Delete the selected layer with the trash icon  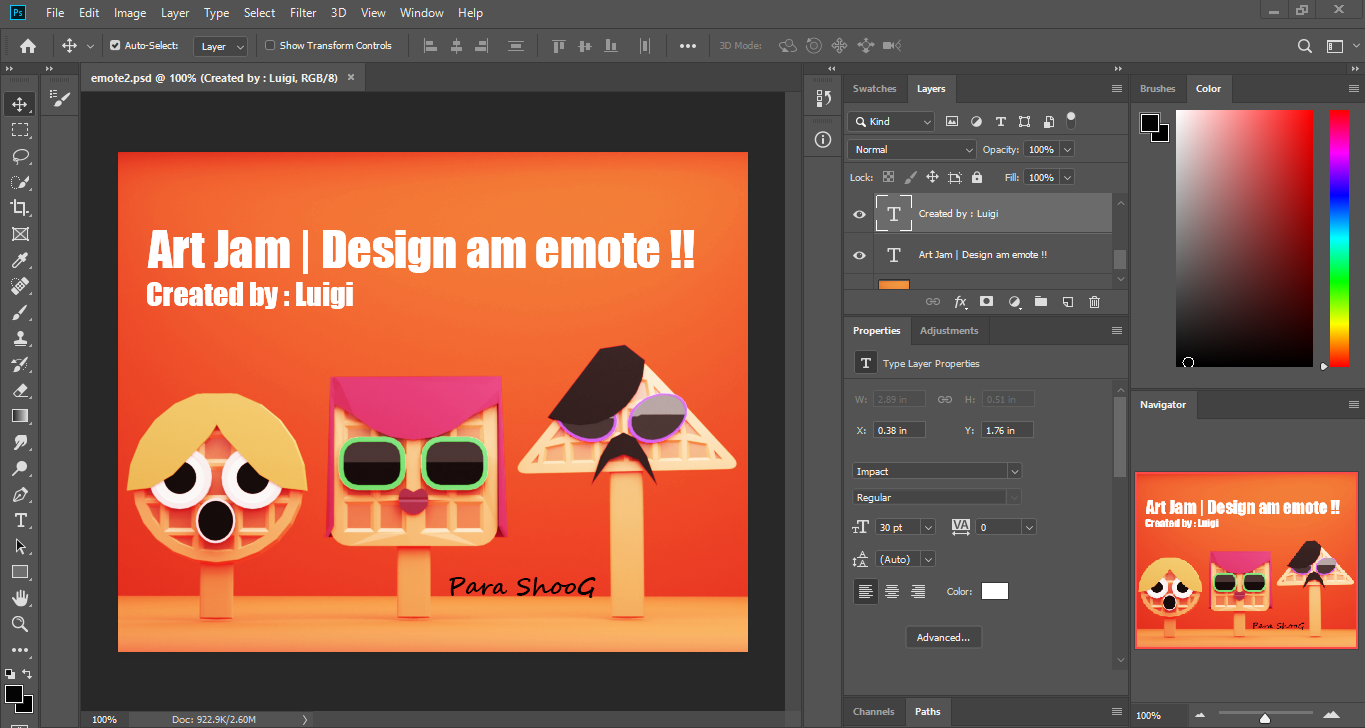[x=1094, y=301]
